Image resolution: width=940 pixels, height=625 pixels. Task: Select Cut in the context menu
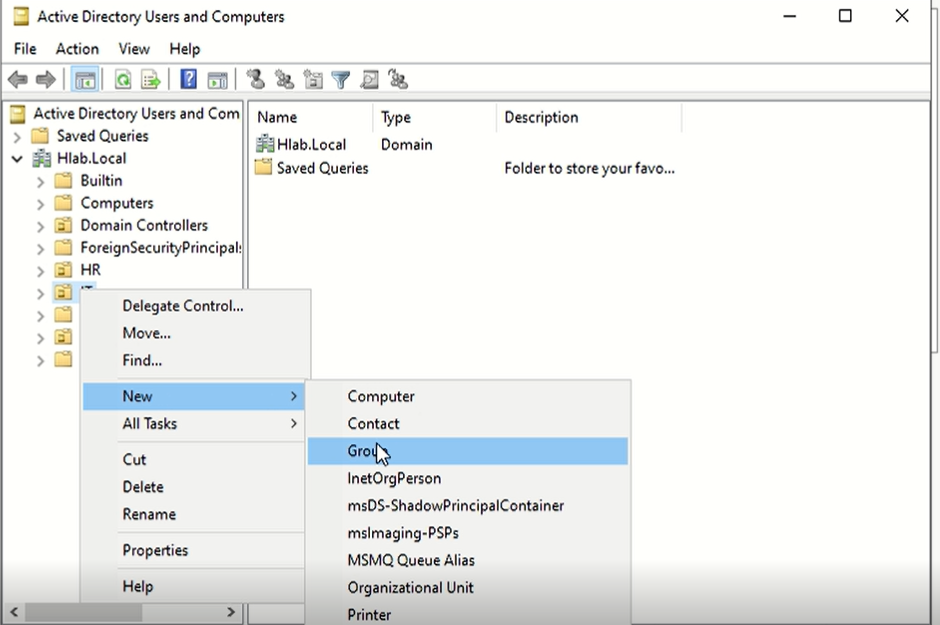tap(195, 460)
